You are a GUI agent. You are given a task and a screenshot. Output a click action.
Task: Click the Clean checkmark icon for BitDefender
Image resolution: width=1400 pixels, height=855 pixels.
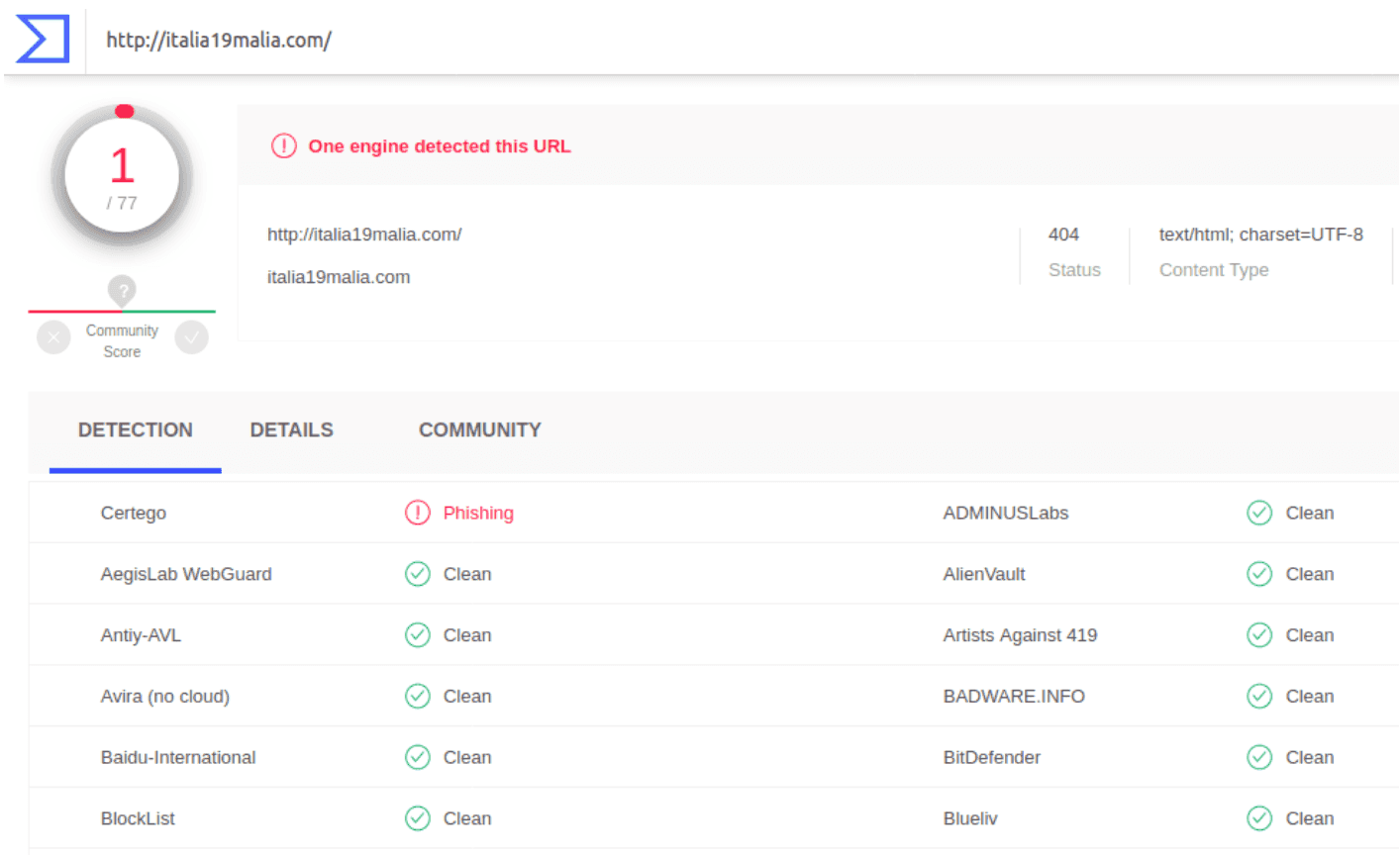click(1258, 757)
